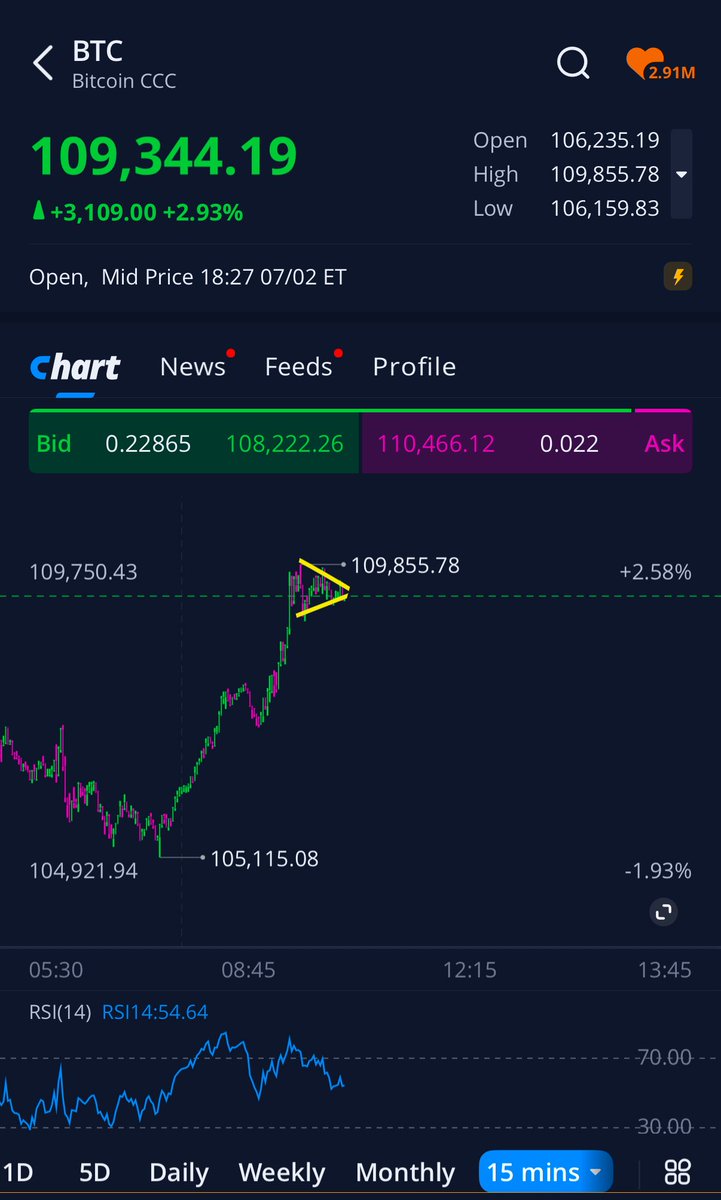Tap the bid/ask ratio bar
The width and height of the screenshot is (721, 1200).
click(x=360, y=410)
